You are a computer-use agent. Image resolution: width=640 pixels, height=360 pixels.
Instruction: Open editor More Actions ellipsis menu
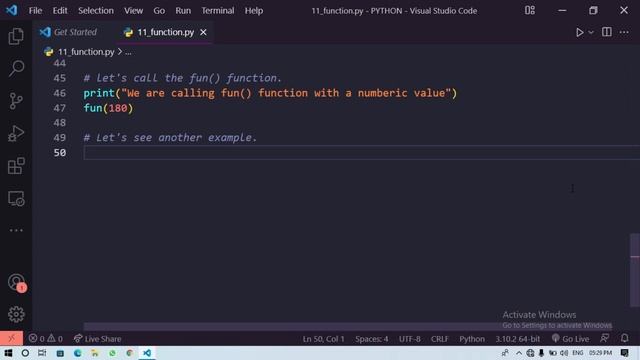[624, 32]
